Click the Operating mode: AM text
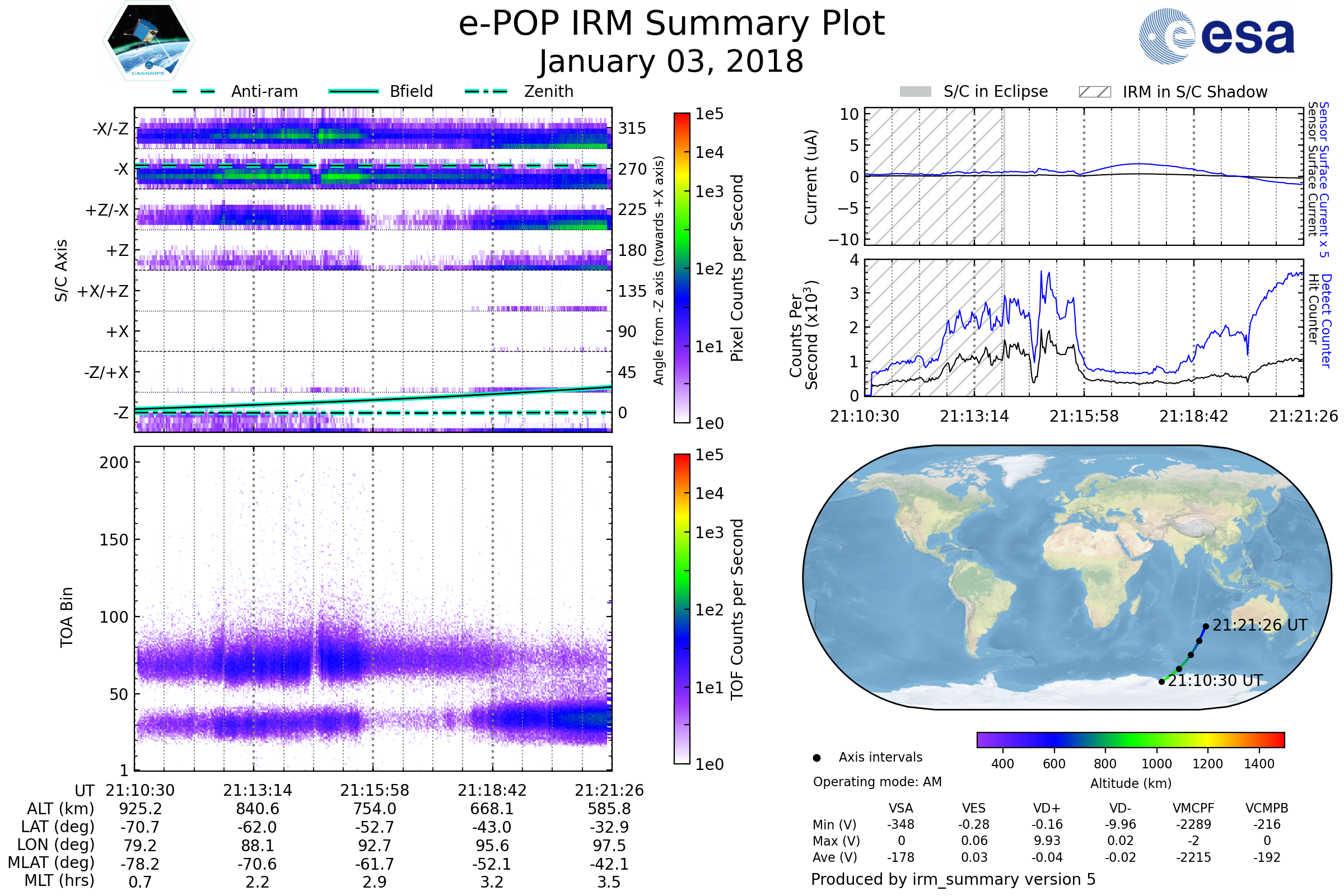Screen dimensions: 1344x896 (877, 782)
